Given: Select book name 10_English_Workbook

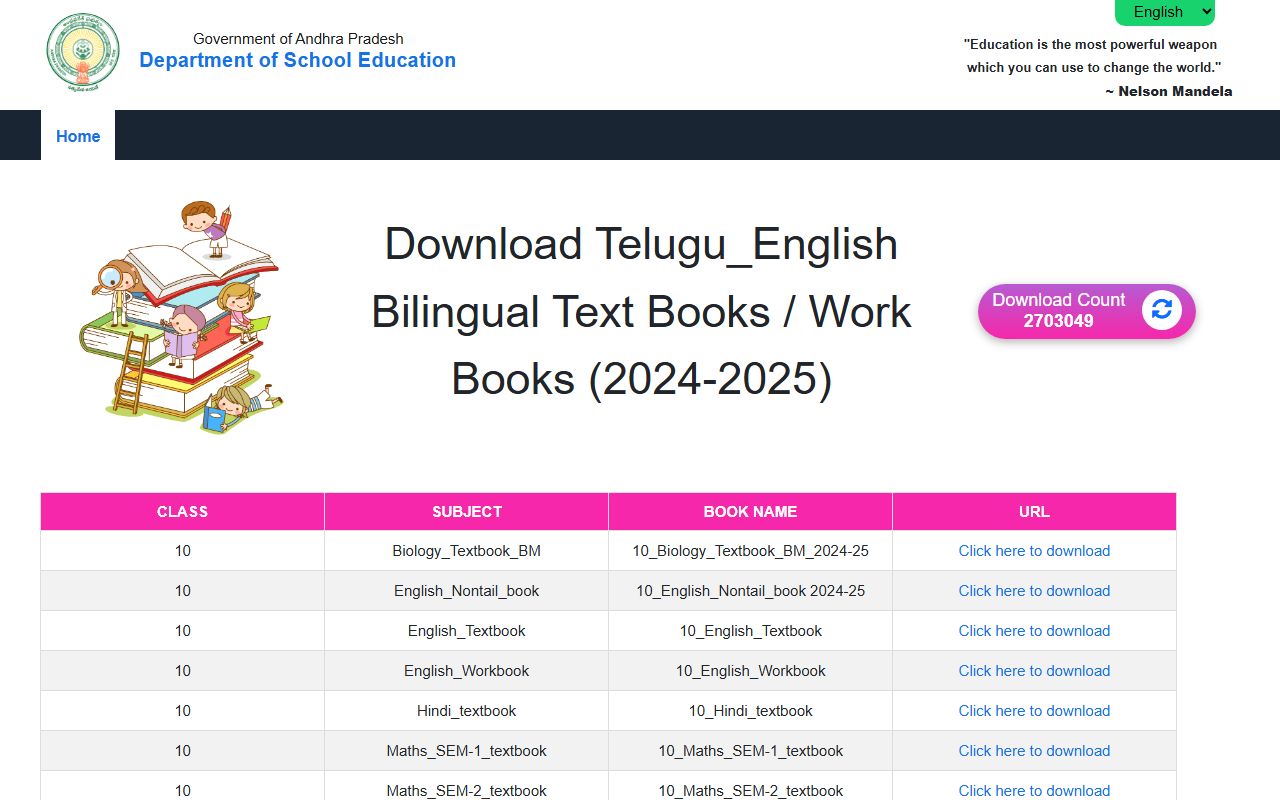Looking at the screenshot, I should point(751,671).
